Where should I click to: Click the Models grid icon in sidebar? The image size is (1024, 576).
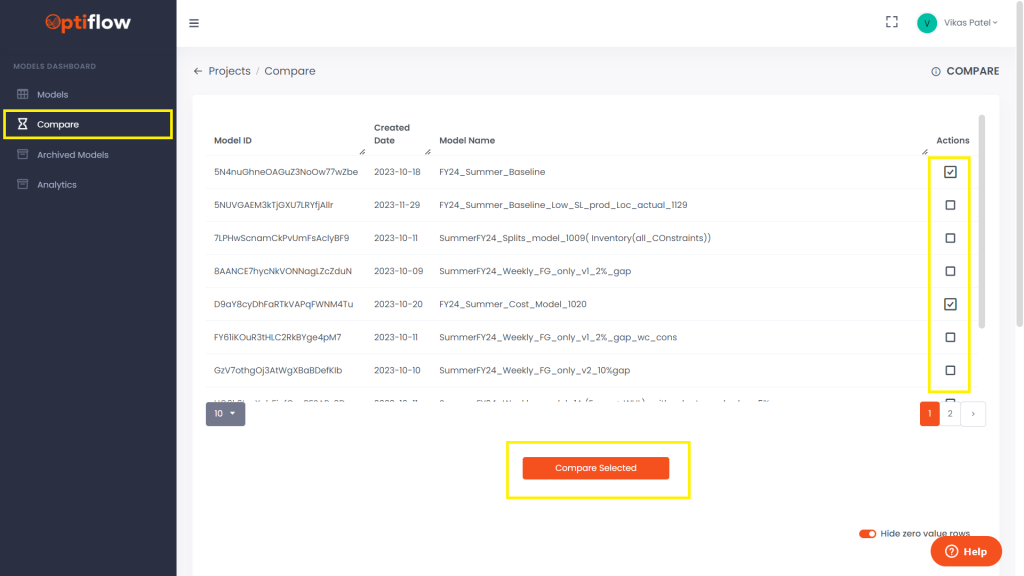(x=23, y=94)
